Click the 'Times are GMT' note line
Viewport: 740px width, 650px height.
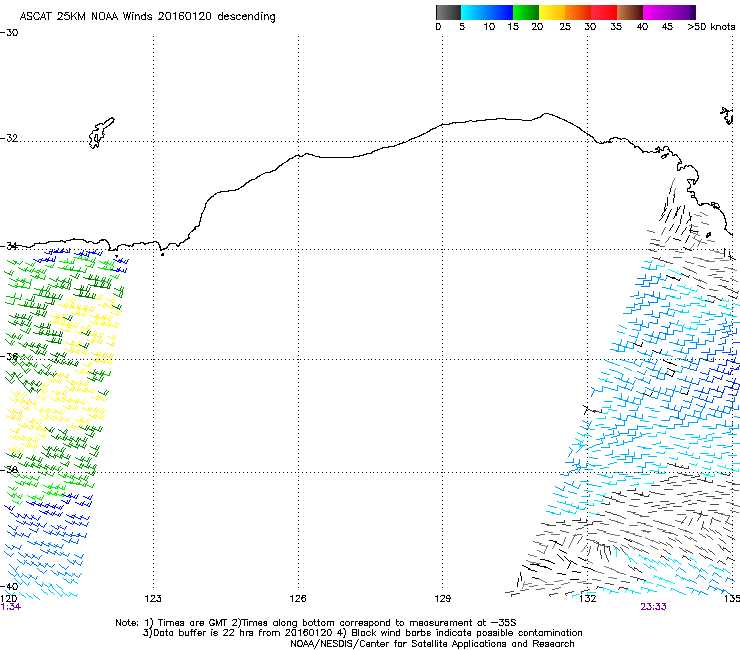(316, 623)
